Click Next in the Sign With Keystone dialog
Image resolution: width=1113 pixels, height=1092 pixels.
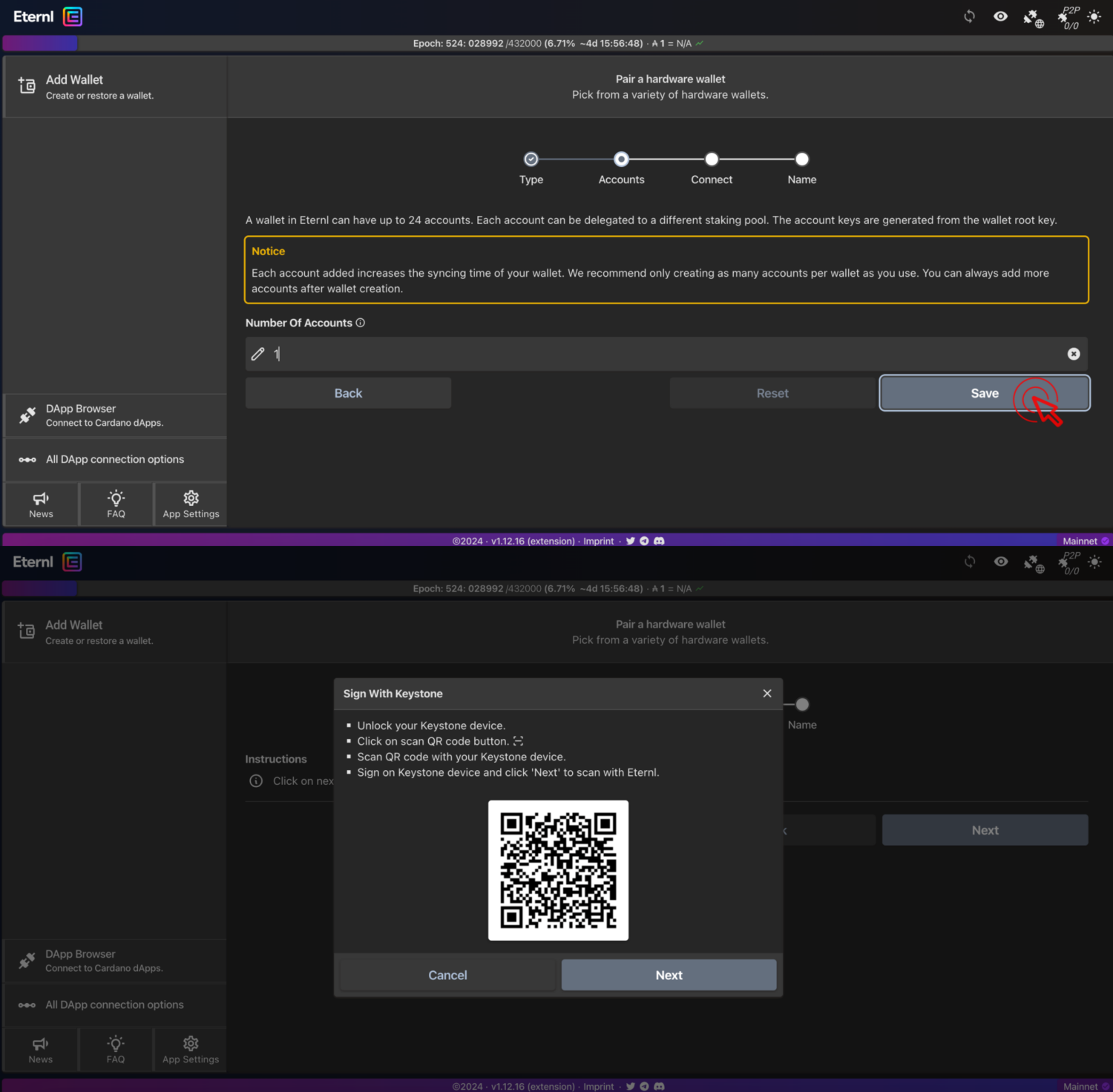(669, 975)
